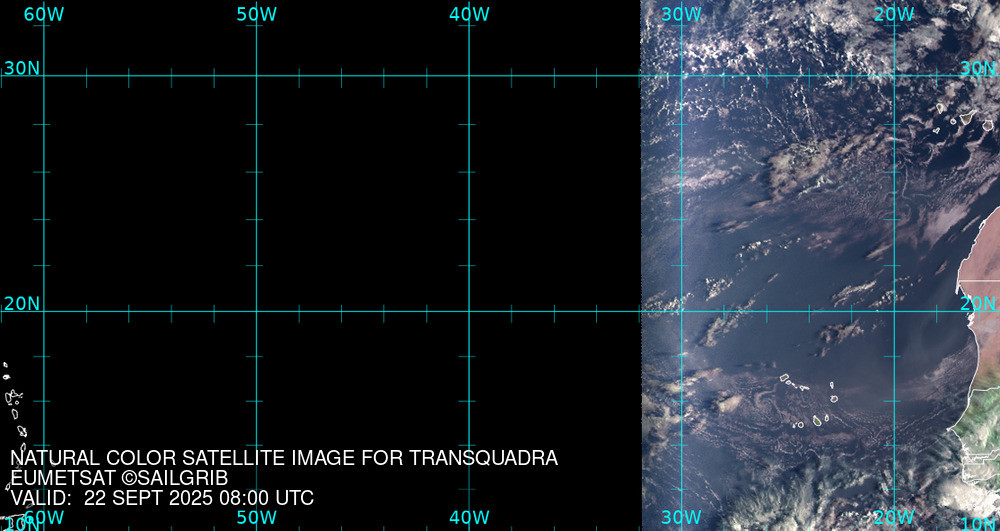Click the grid intersection of 50W and 20N
This screenshot has height=531, width=1000.
coord(257,311)
